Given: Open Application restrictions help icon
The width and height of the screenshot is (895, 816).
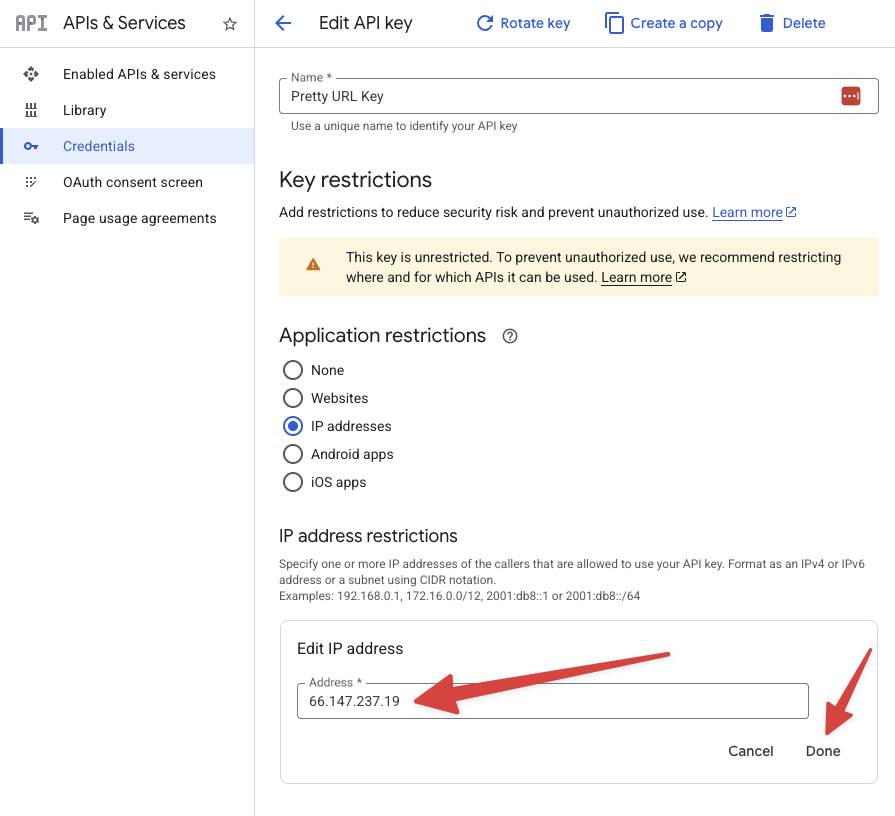Looking at the screenshot, I should tap(510, 336).
